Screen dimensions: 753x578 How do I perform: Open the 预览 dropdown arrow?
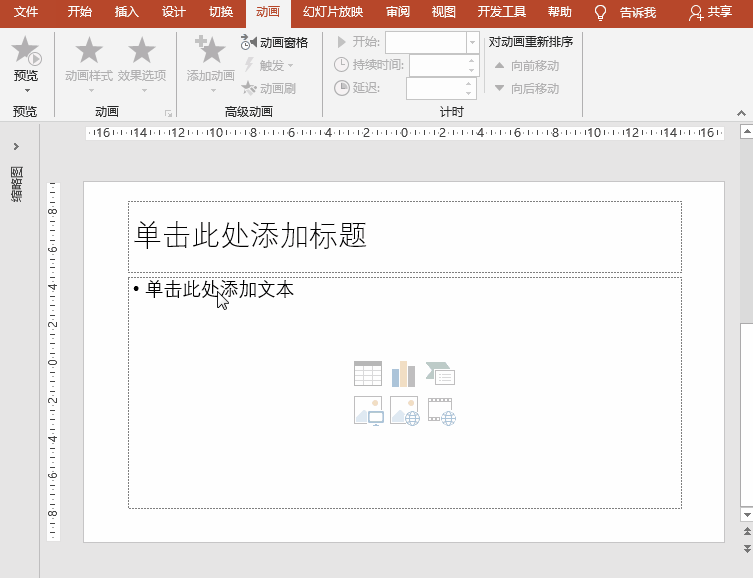27,90
